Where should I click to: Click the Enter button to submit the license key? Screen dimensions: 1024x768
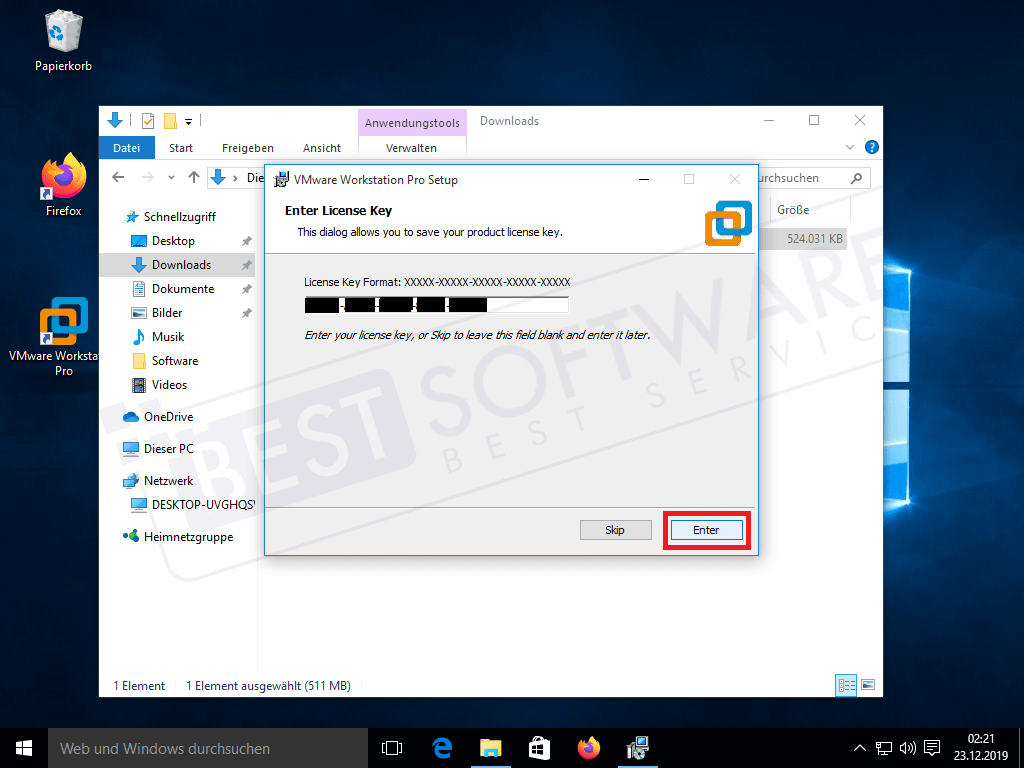tap(706, 530)
